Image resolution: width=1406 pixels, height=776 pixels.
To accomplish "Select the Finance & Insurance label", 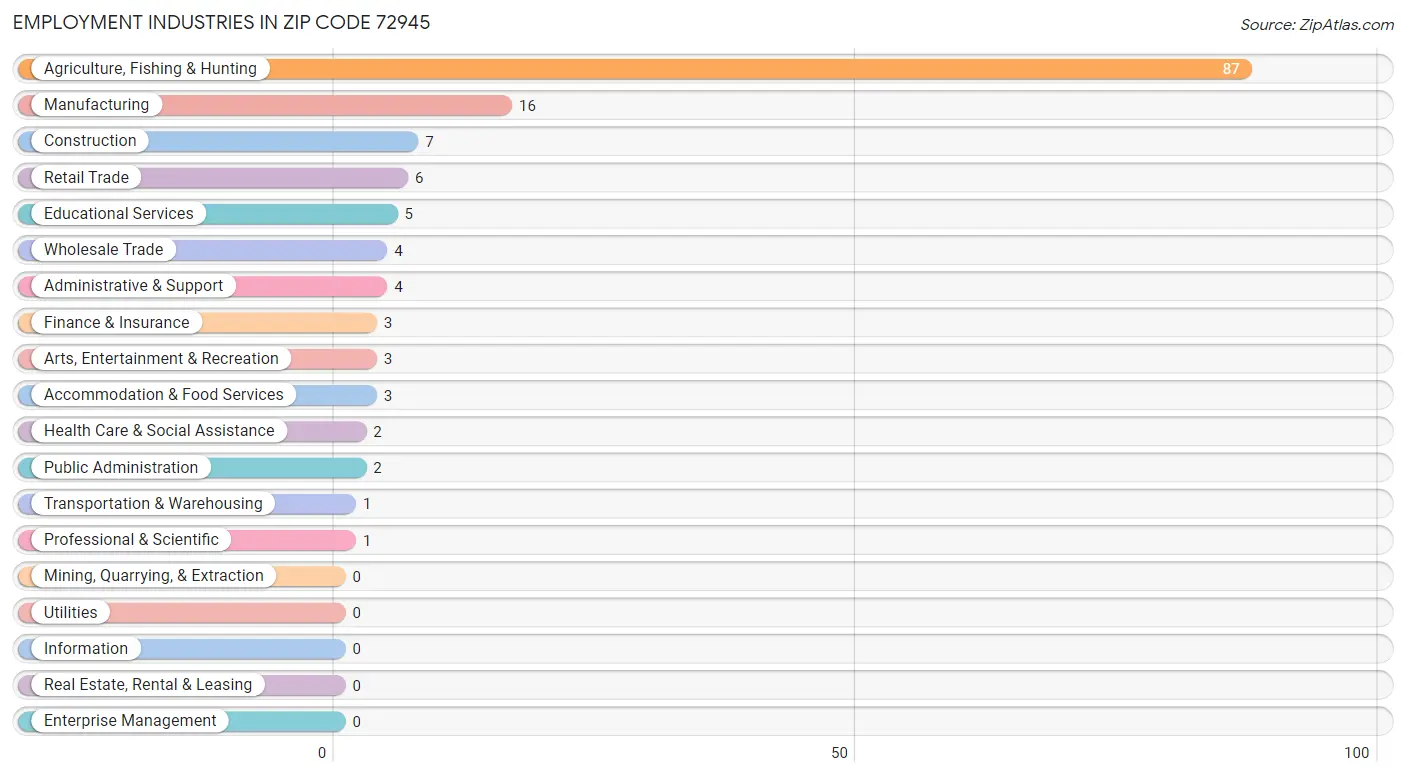I will tap(116, 323).
